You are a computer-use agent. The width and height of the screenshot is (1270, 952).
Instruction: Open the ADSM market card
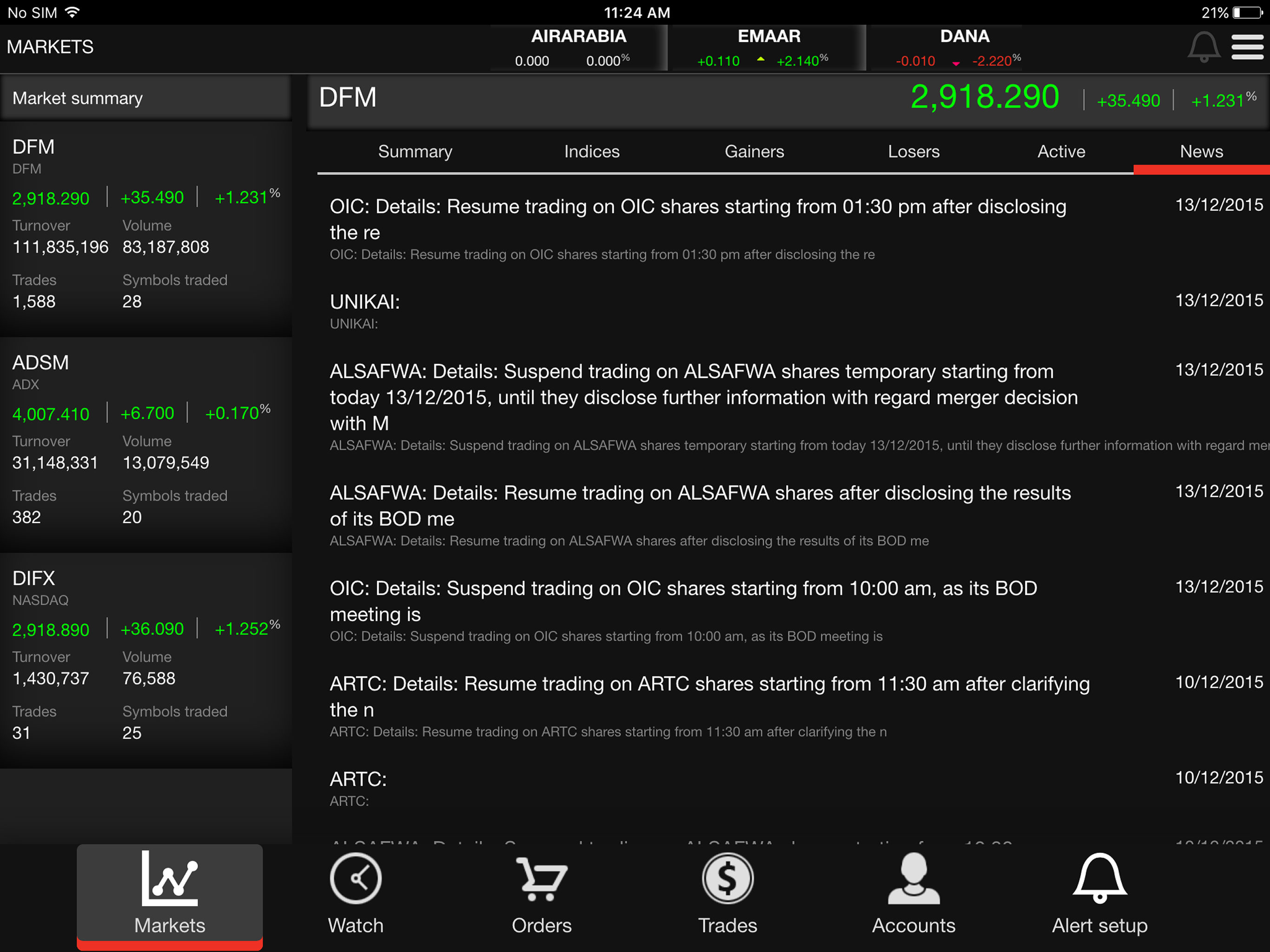pyautogui.click(x=146, y=444)
